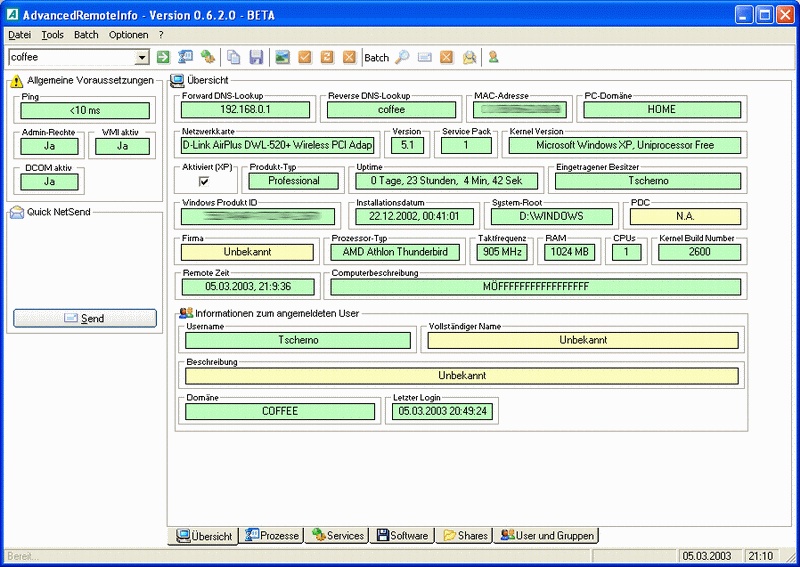This screenshot has height=567, width=800.
Task: Click the green user figure icon
Action: click(493, 57)
